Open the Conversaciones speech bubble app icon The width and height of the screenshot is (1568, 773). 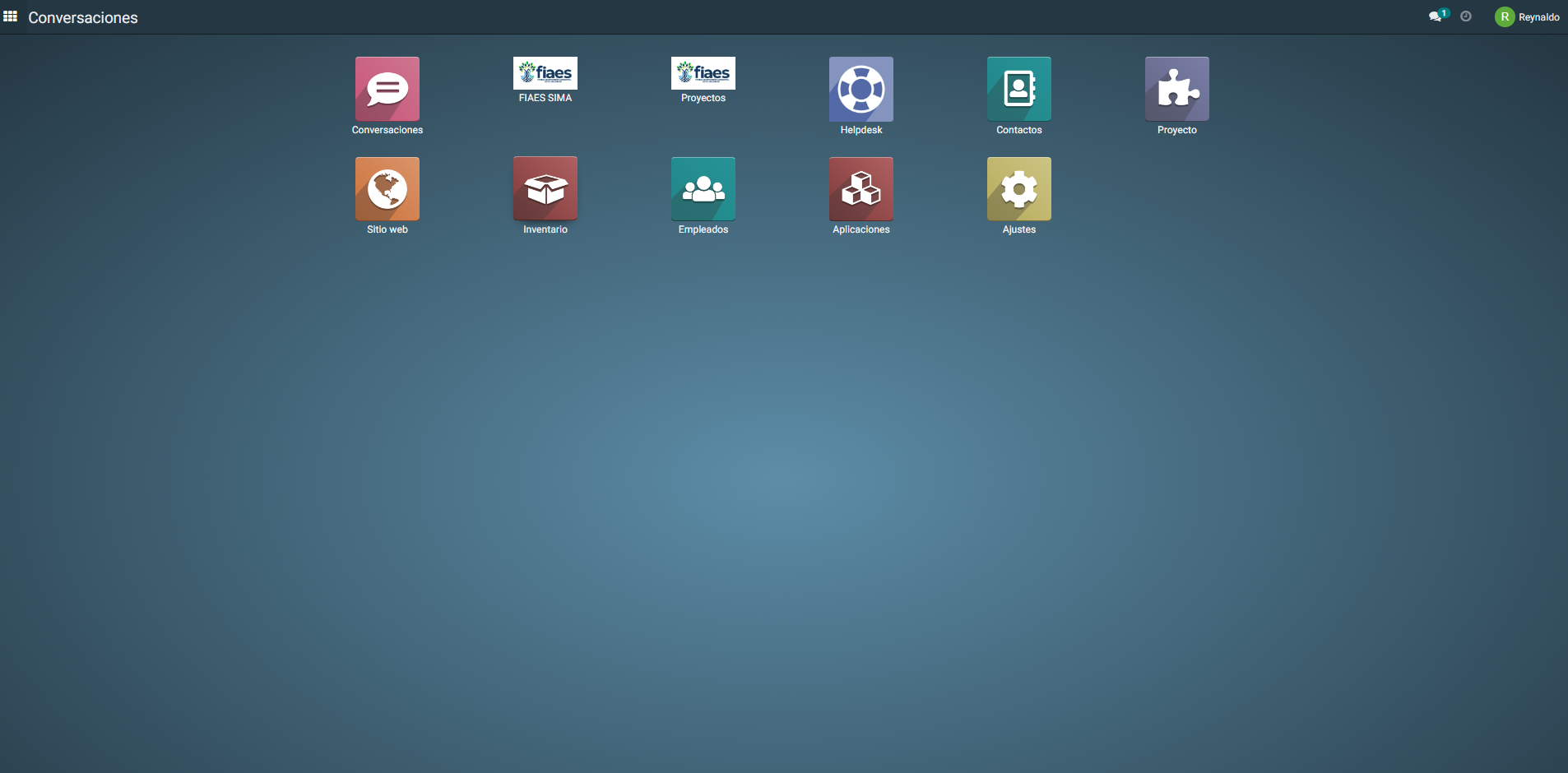387,89
